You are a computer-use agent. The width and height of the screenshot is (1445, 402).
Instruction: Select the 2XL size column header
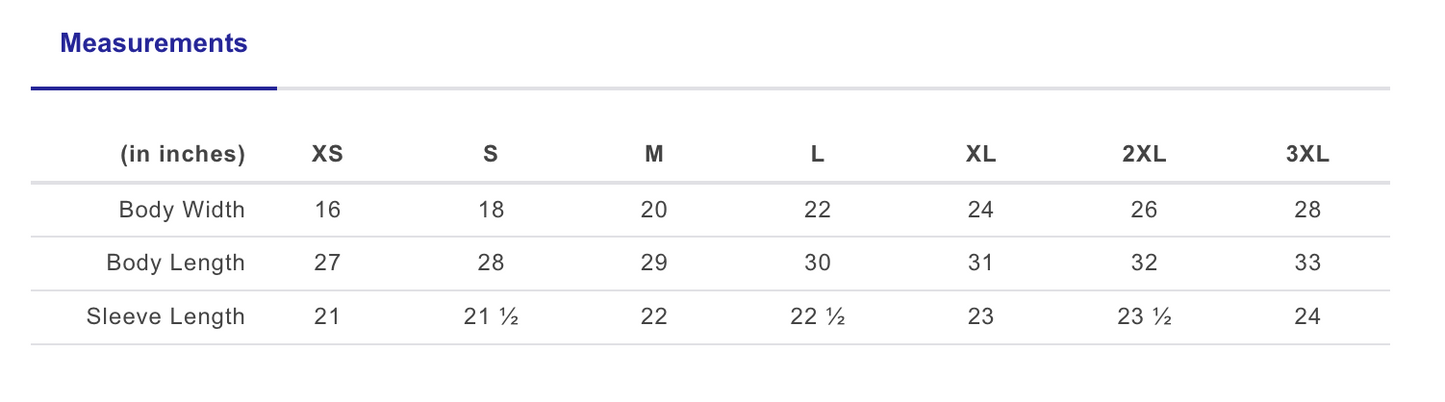point(1144,155)
